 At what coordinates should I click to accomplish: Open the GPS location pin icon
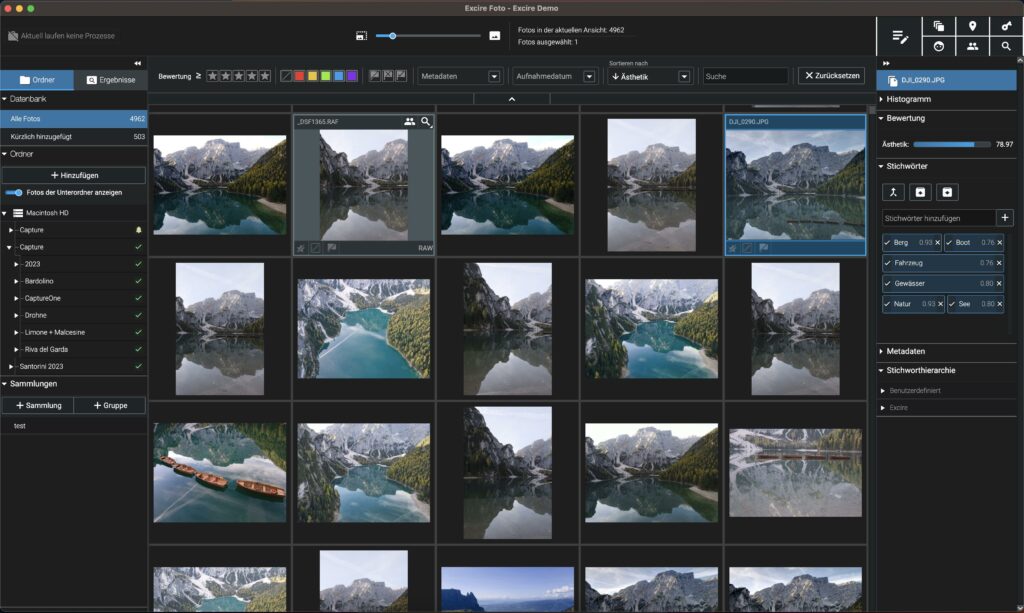pyautogui.click(x=972, y=26)
